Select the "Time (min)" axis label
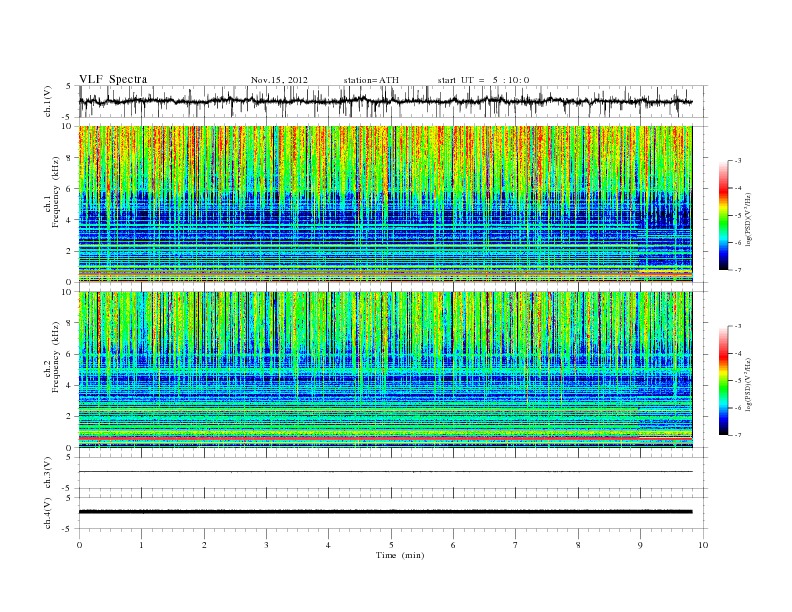This screenshot has width=792, height=612. click(x=400, y=555)
